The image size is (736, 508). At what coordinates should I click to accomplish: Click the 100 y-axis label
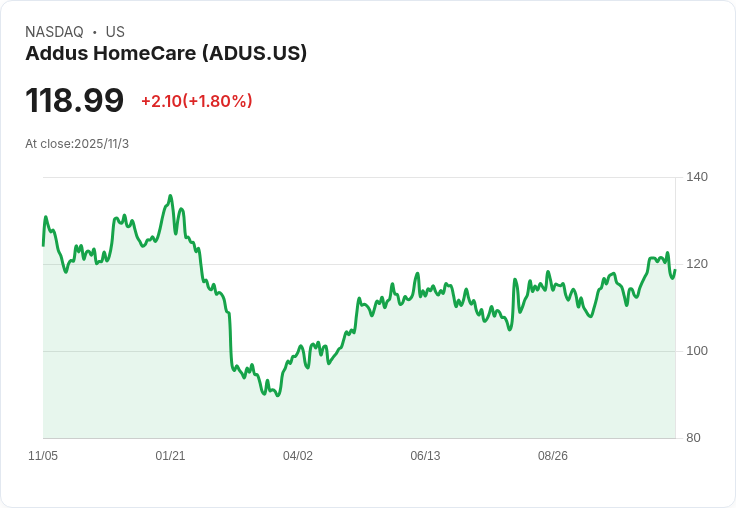click(696, 351)
